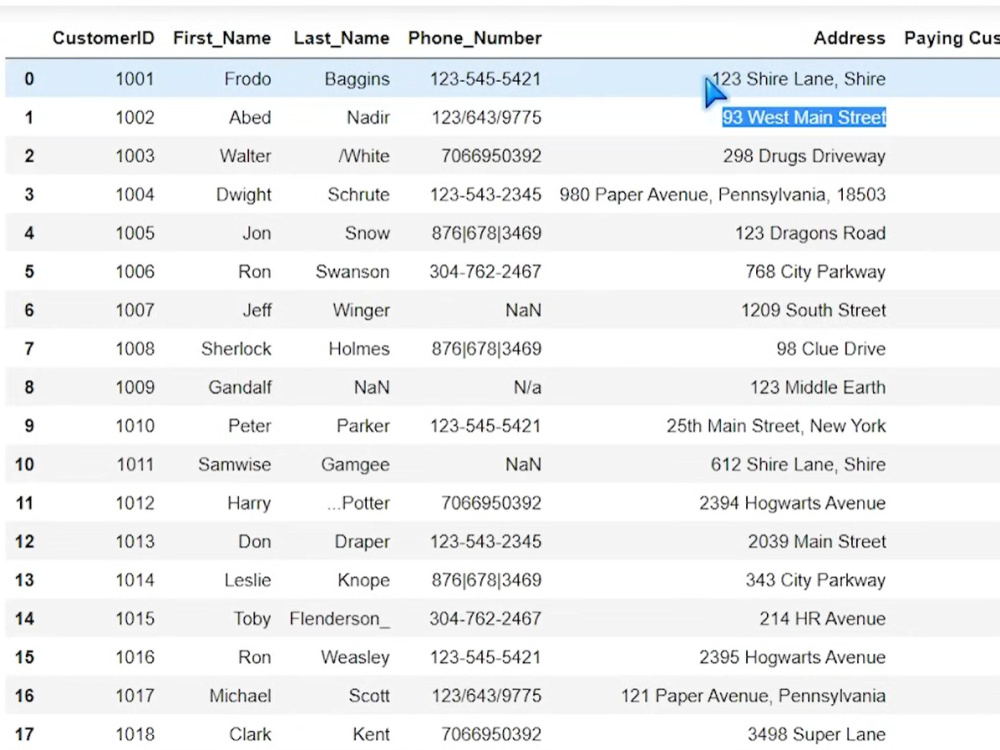Image resolution: width=1000 pixels, height=750 pixels.
Task: Click first name Dwight
Action: coord(244,195)
